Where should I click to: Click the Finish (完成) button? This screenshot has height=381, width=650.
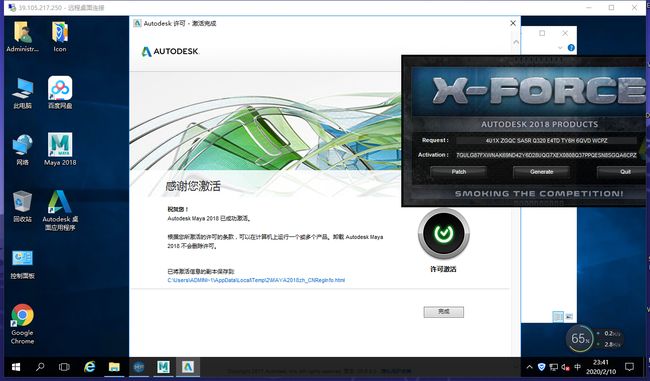pos(444,312)
